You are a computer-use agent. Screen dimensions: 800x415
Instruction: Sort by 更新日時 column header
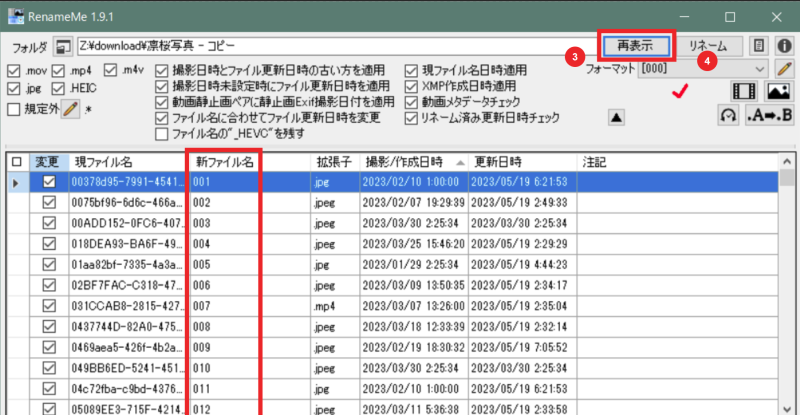coord(522,162)
